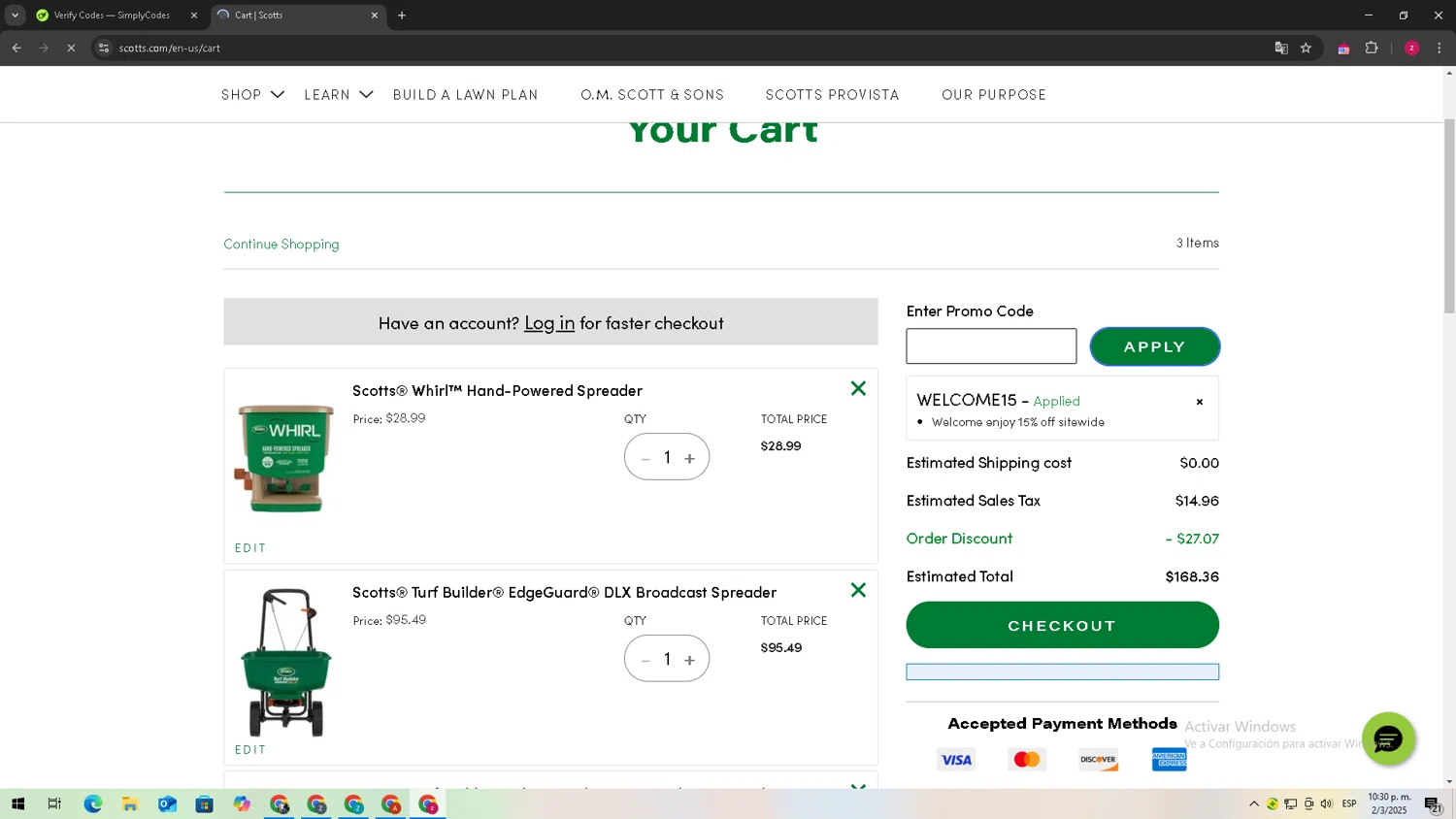
Task: Click Log in link for faster checkout
Action: (x=549, y=323)
